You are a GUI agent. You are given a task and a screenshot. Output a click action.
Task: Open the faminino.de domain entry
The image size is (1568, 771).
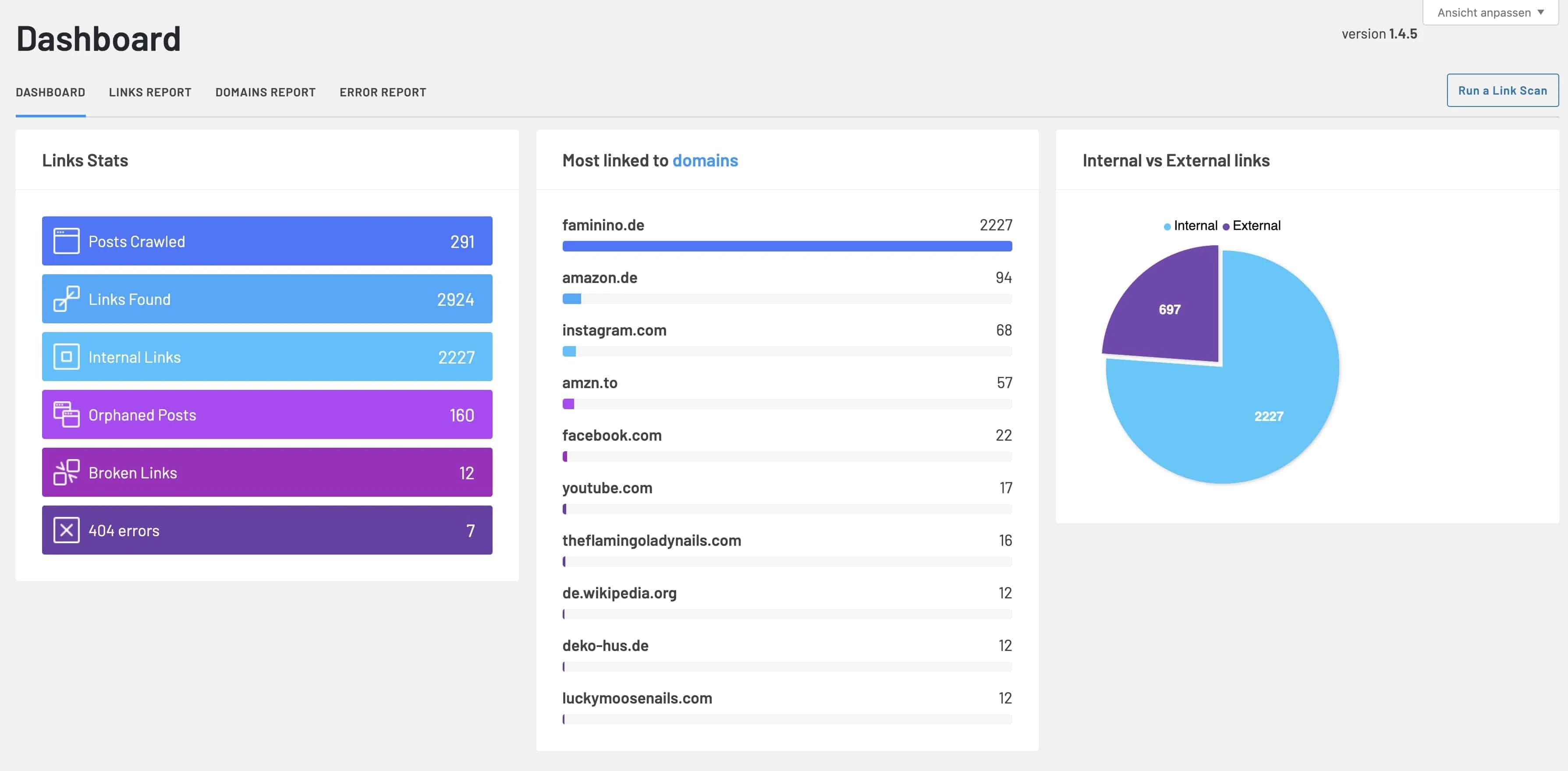coord(603,225)
